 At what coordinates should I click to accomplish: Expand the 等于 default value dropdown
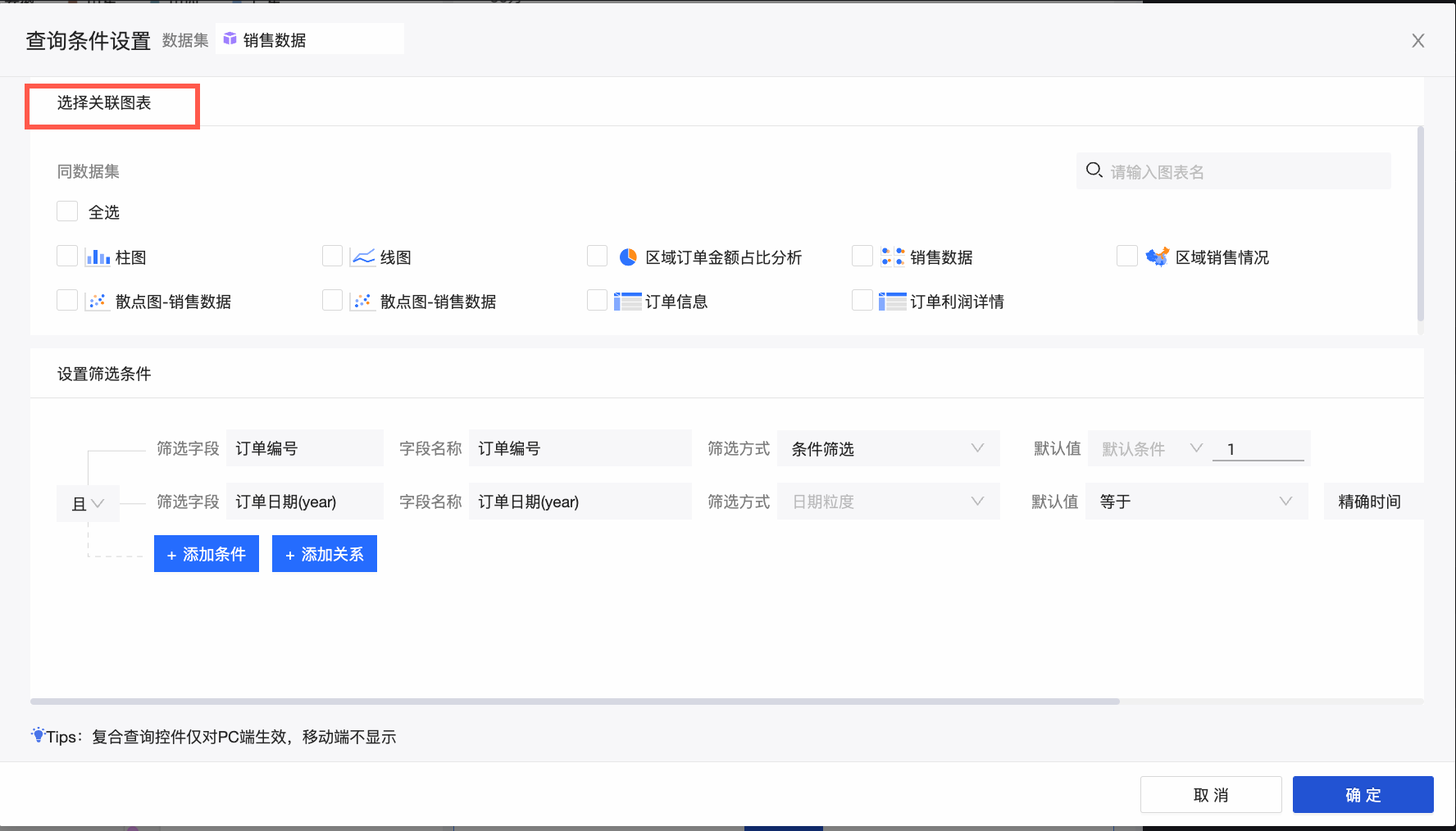(x=1196, y=502)
